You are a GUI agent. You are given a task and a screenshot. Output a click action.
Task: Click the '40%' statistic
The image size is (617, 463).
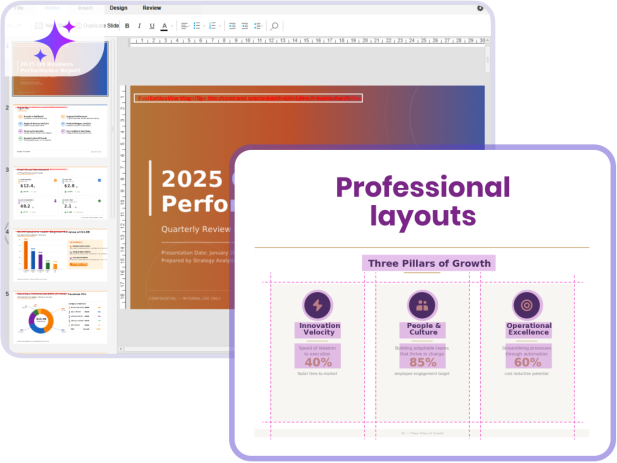tap(318, 362)
